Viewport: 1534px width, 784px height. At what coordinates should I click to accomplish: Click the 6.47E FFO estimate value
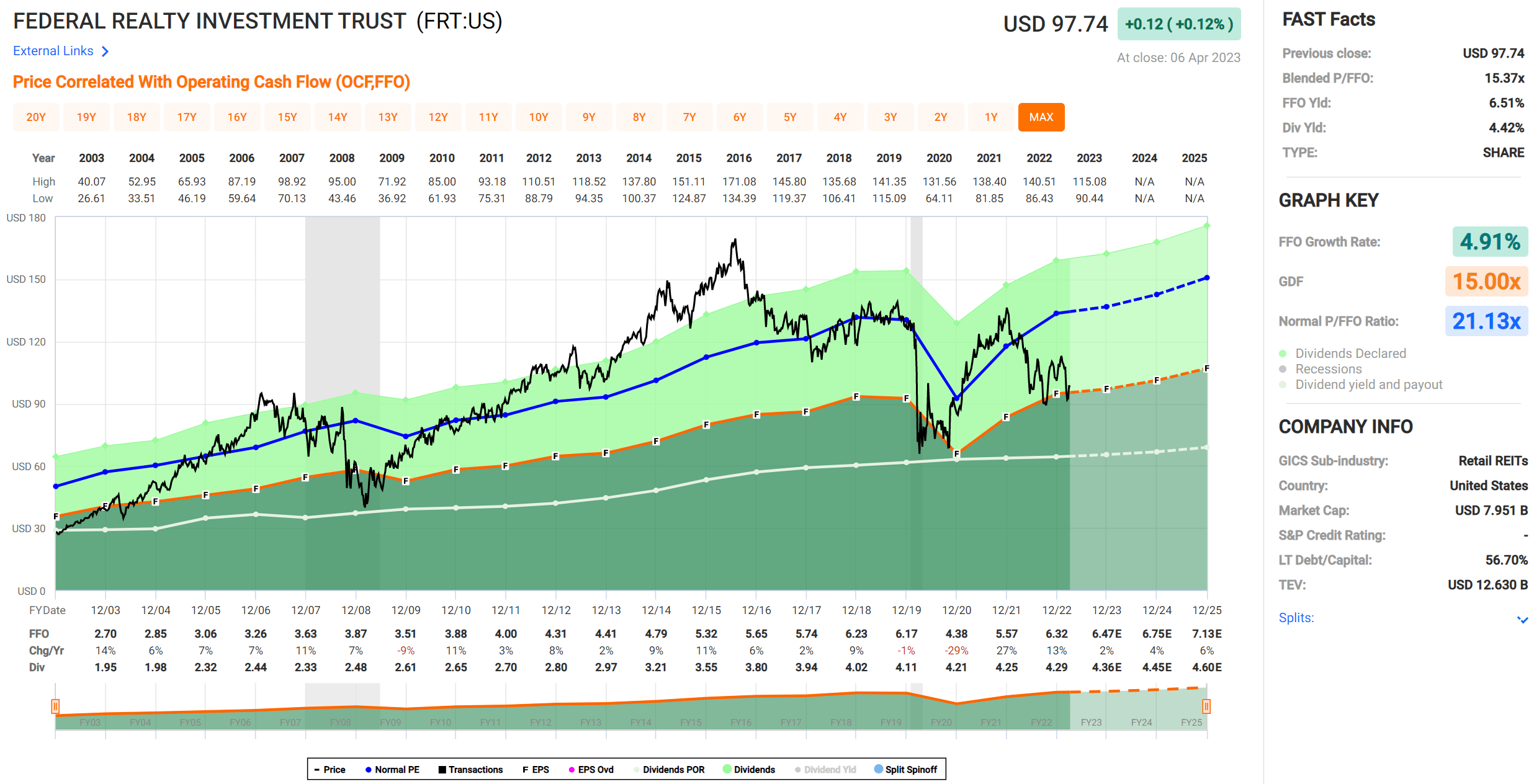point(1107,634)
